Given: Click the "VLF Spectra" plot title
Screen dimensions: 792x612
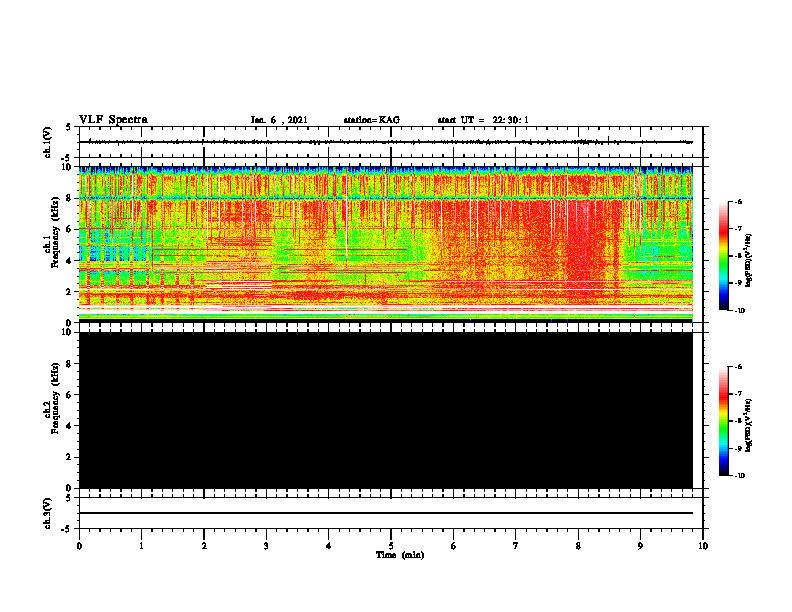Looking at the screenshot, I should click(113, 120).
